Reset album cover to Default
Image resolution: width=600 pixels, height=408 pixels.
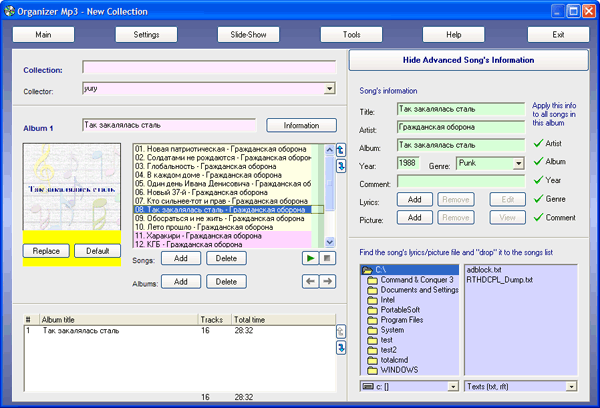[x=98, y=251]
